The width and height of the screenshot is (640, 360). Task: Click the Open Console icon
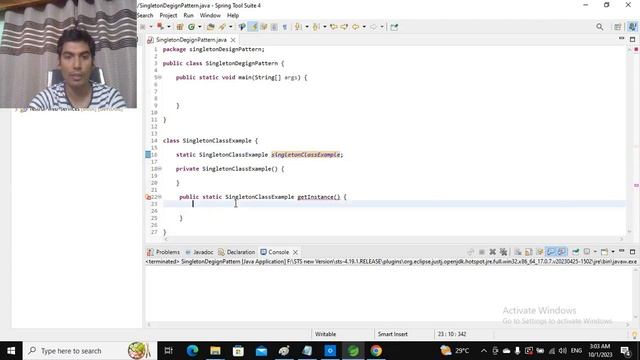(604, 252)
